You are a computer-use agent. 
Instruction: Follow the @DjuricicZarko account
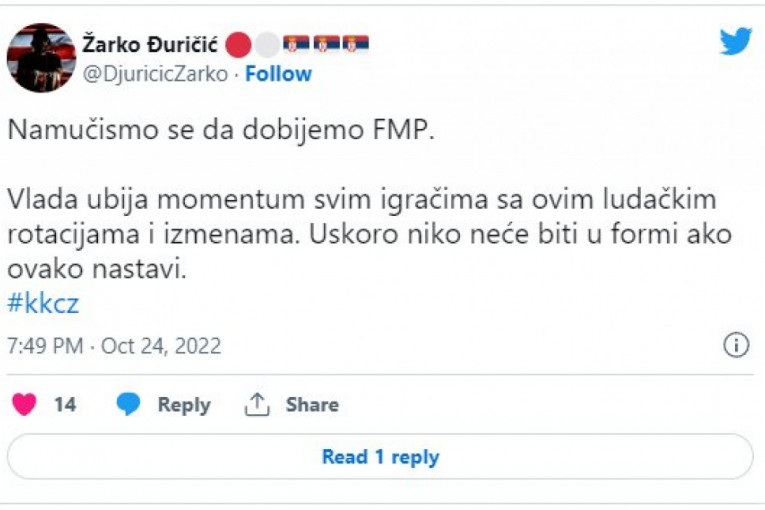click(278, 74)
